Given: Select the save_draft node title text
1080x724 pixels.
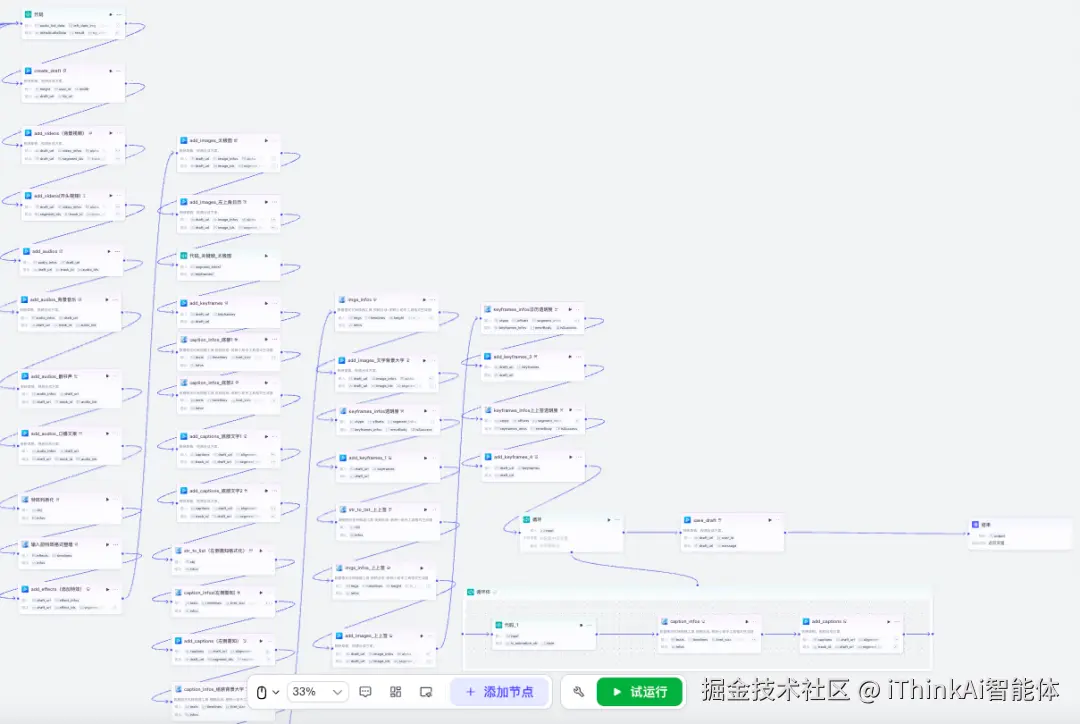Looking at the screenshot, I should pyautogui.click(x=705, y=520).
